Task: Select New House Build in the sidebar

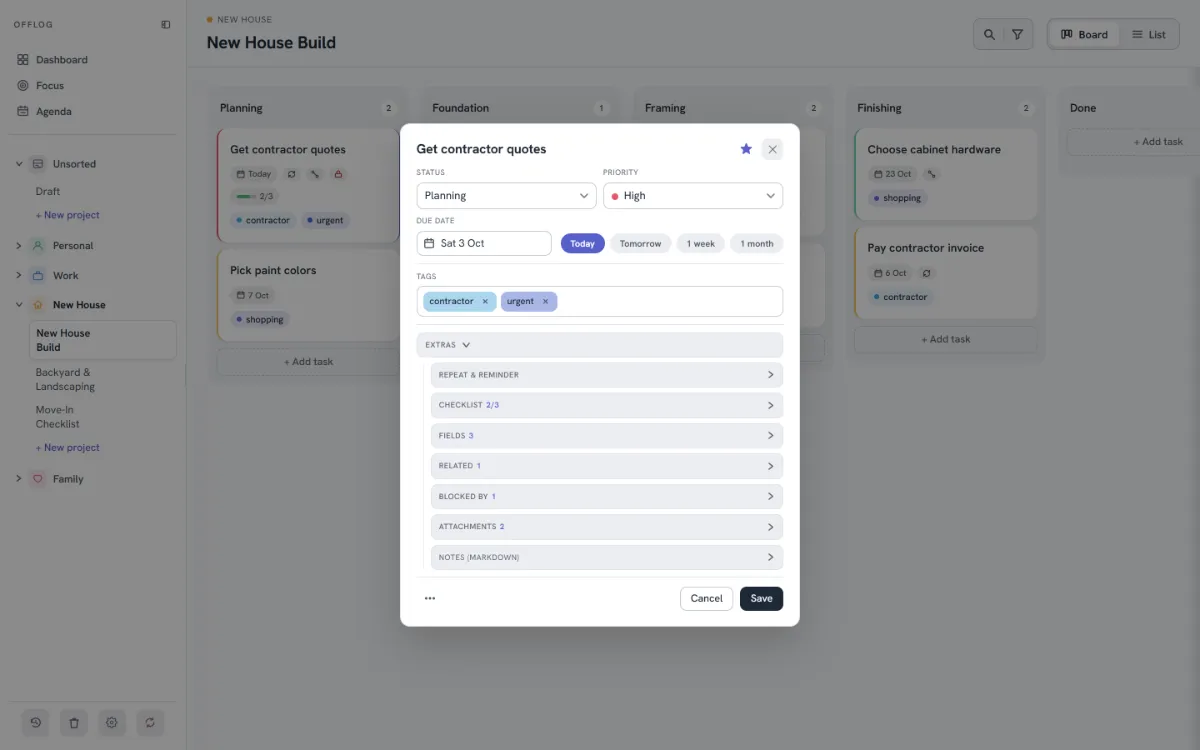Action: [x=103, y=340]
